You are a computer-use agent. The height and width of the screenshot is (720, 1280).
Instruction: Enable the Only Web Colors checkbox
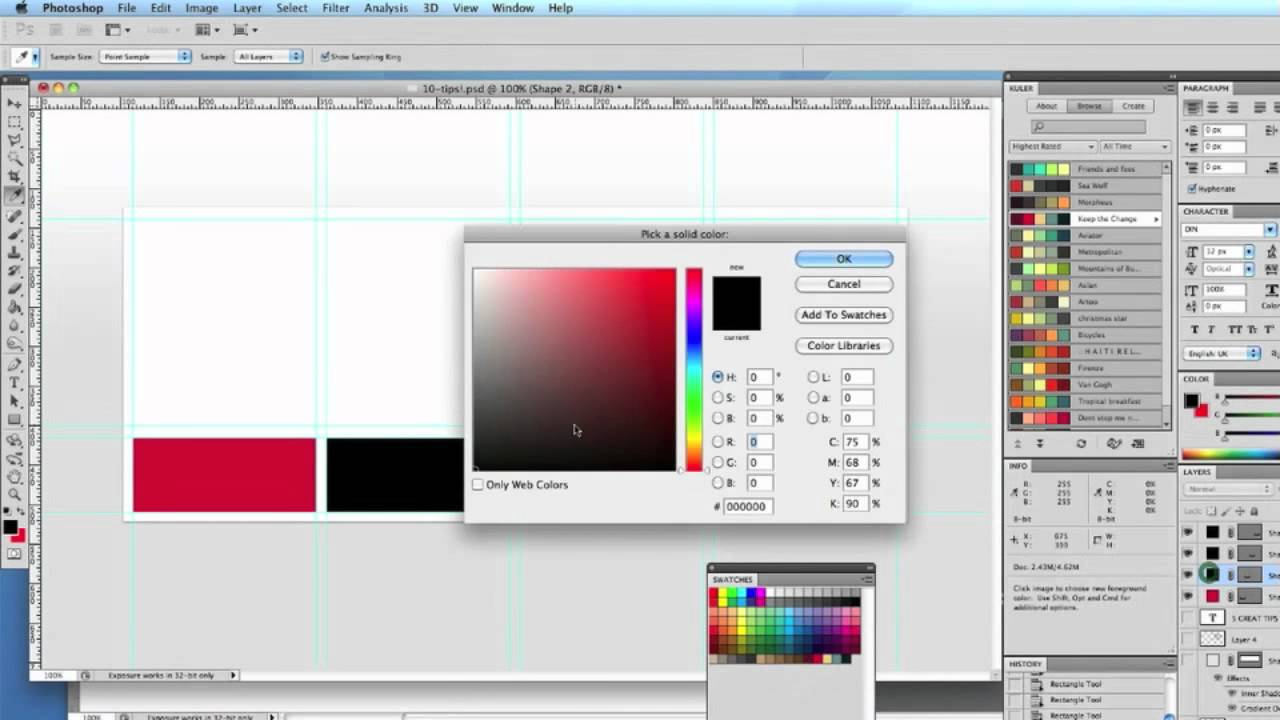click(x=478, y=485)
